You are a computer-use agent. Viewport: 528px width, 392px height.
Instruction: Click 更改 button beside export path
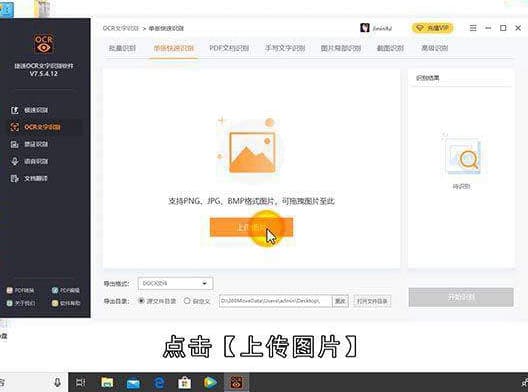340,301
